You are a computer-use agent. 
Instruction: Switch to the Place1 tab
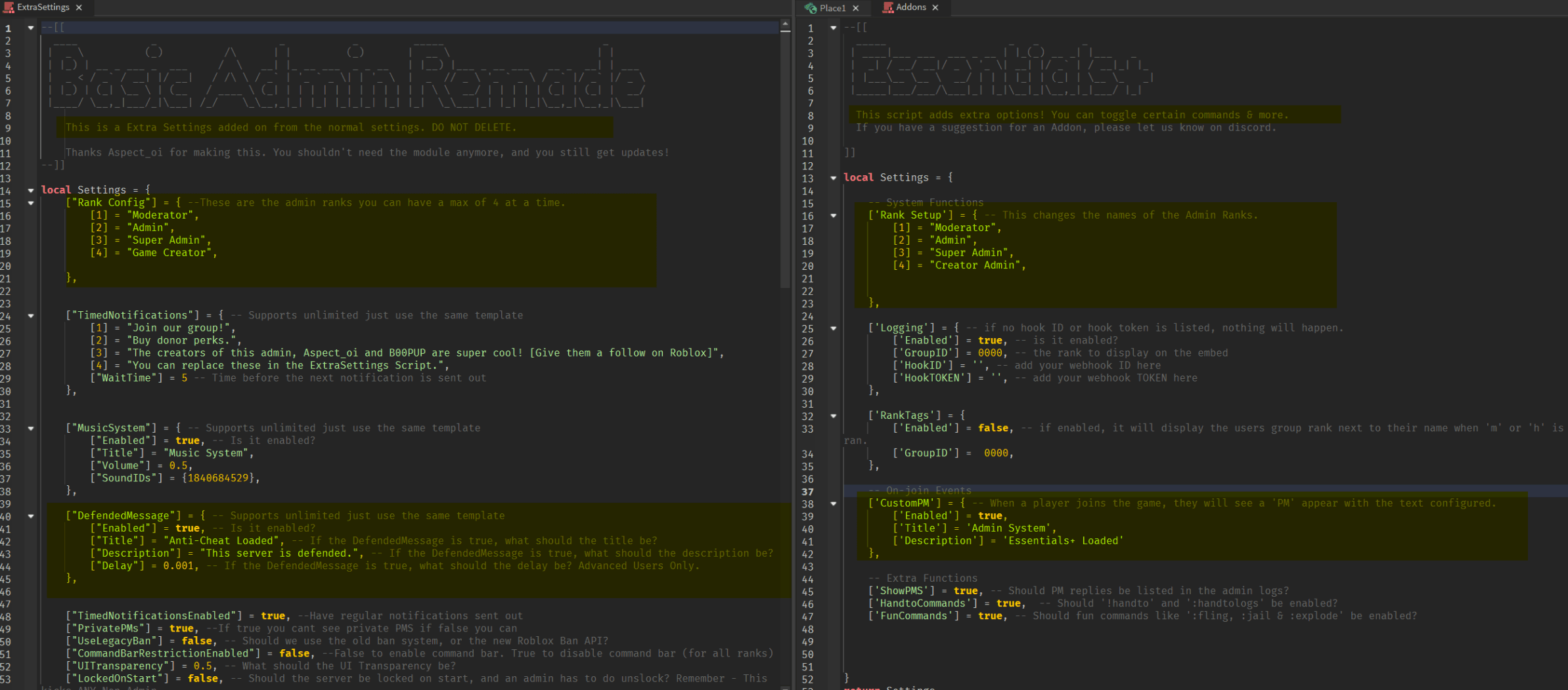[x=833, y=8]
